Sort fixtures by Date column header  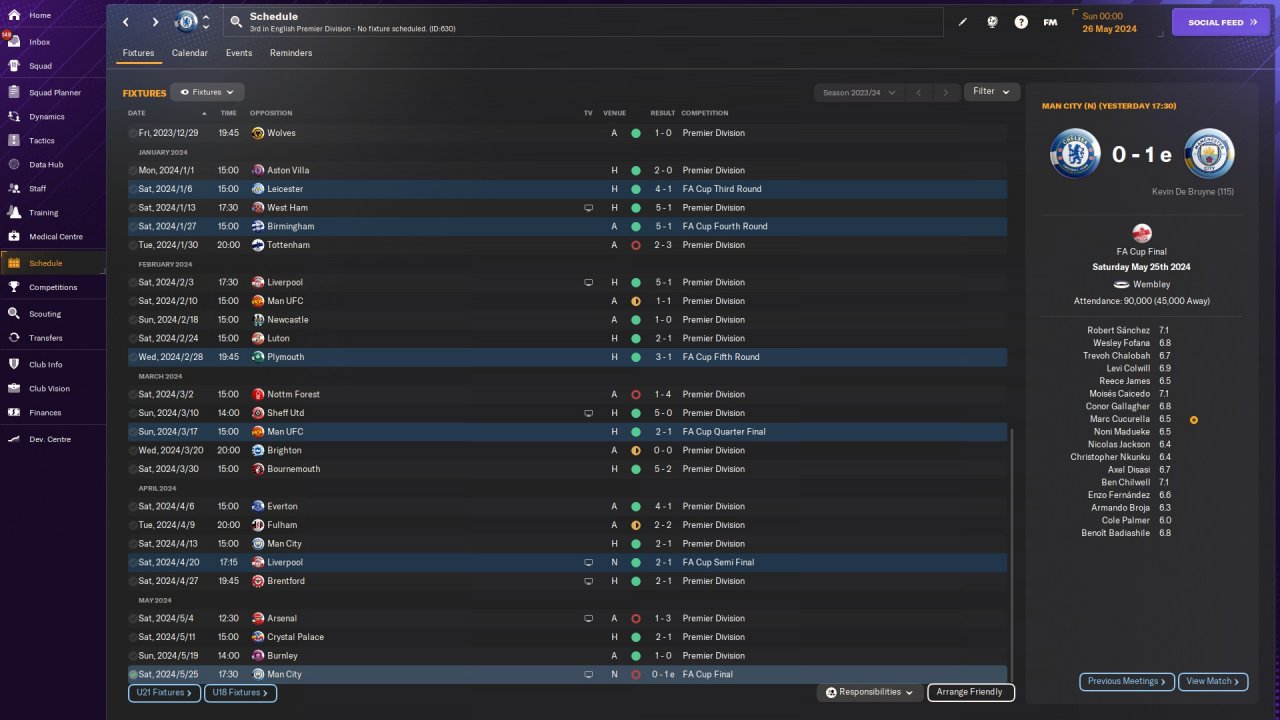click(x=137, y=113)
